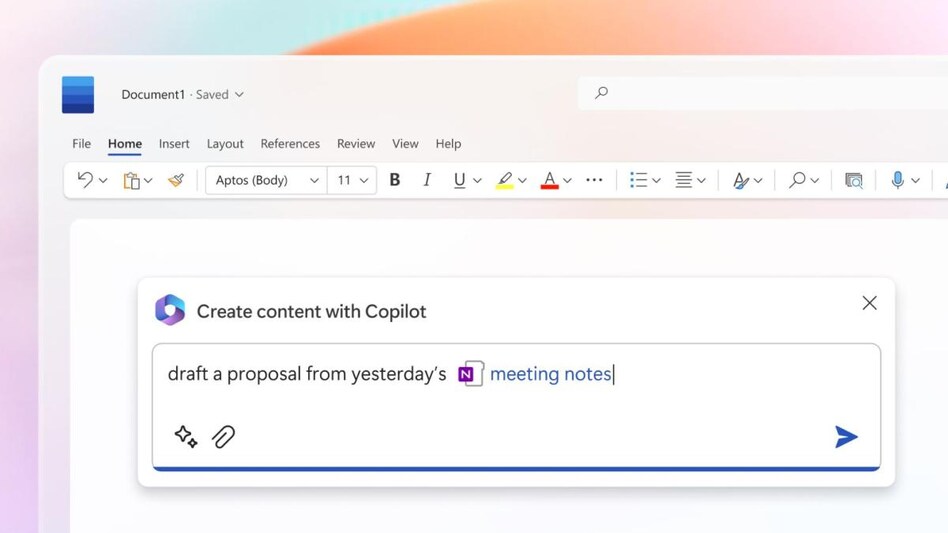
Task: Click the Editor review icon in ribbon
Action: coord(854,180)
